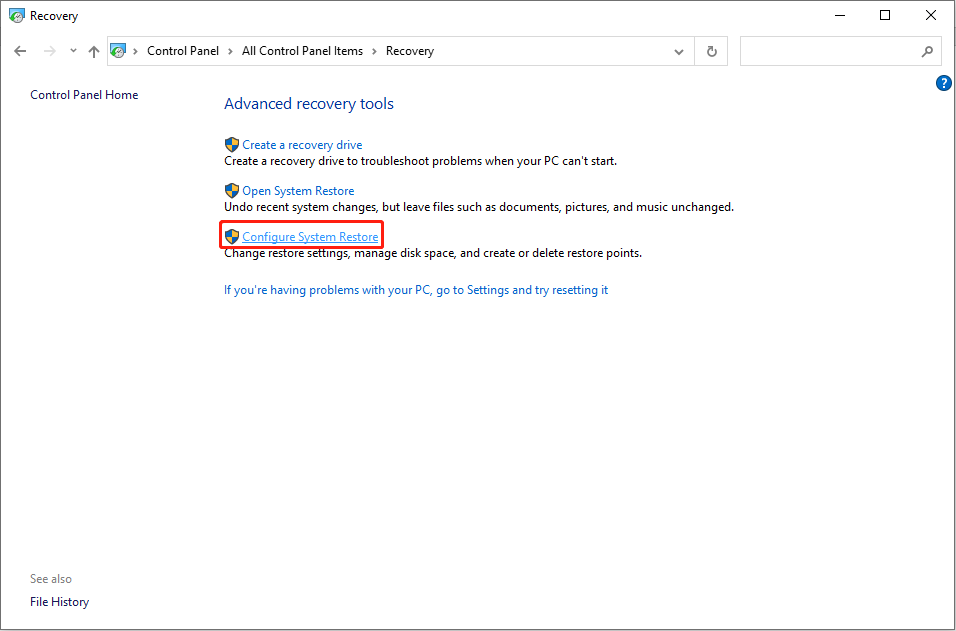Expand the chevron after All Control Panel Items
The height and width of the screenshot is (631, 956).
[x=375, y=51]
